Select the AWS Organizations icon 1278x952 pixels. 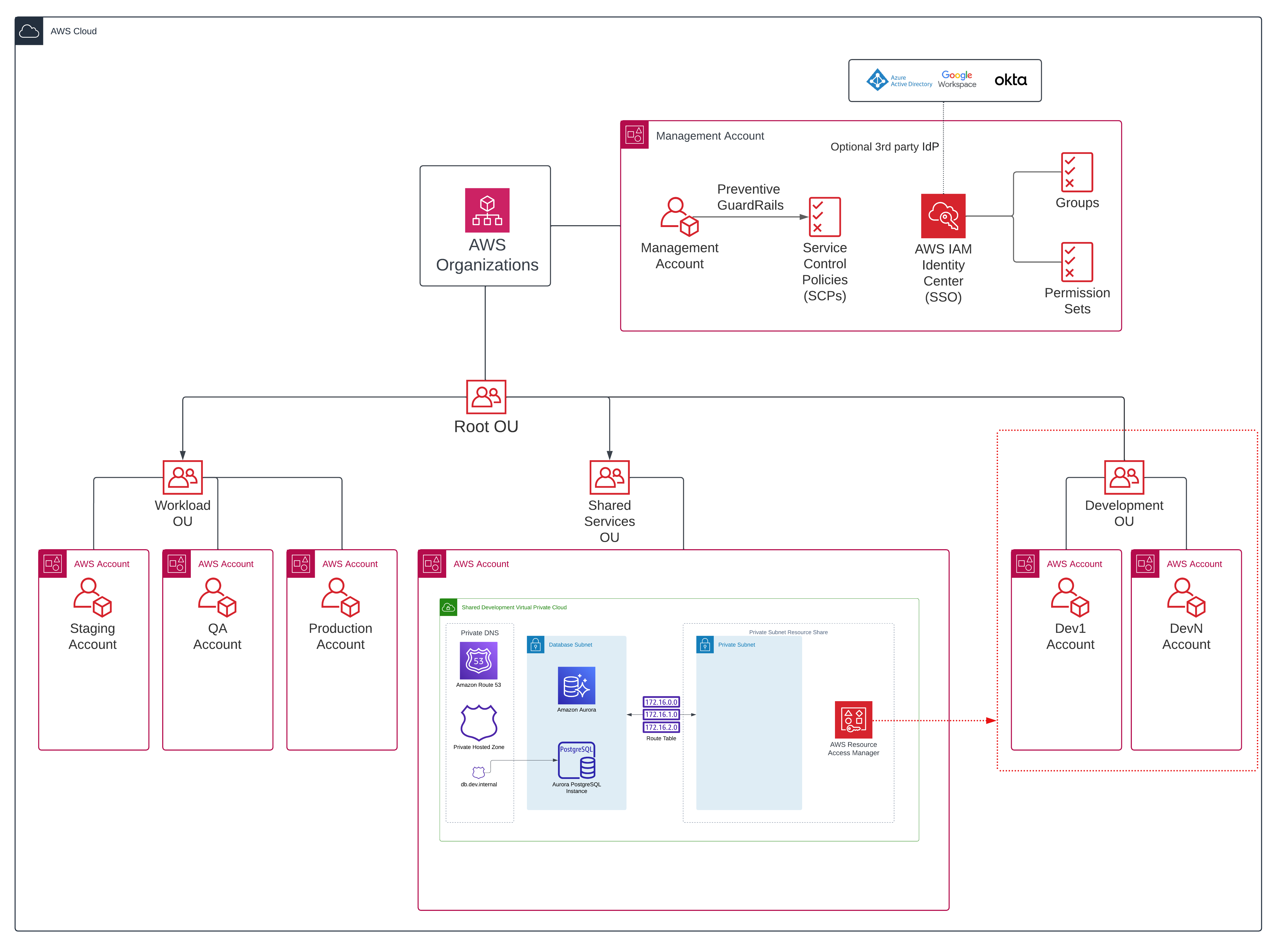487,210
